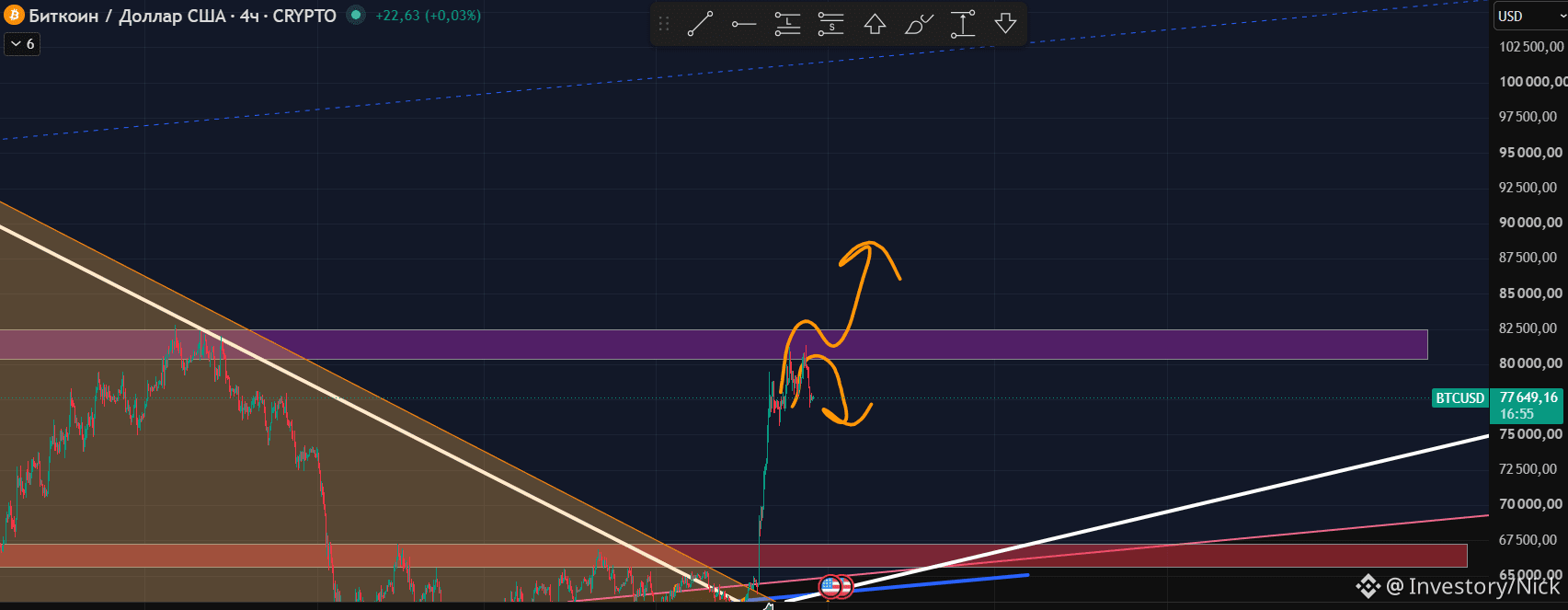Grab the favorites toolbar drag handle
1568x610 pixels.
[x=664, y=24]
